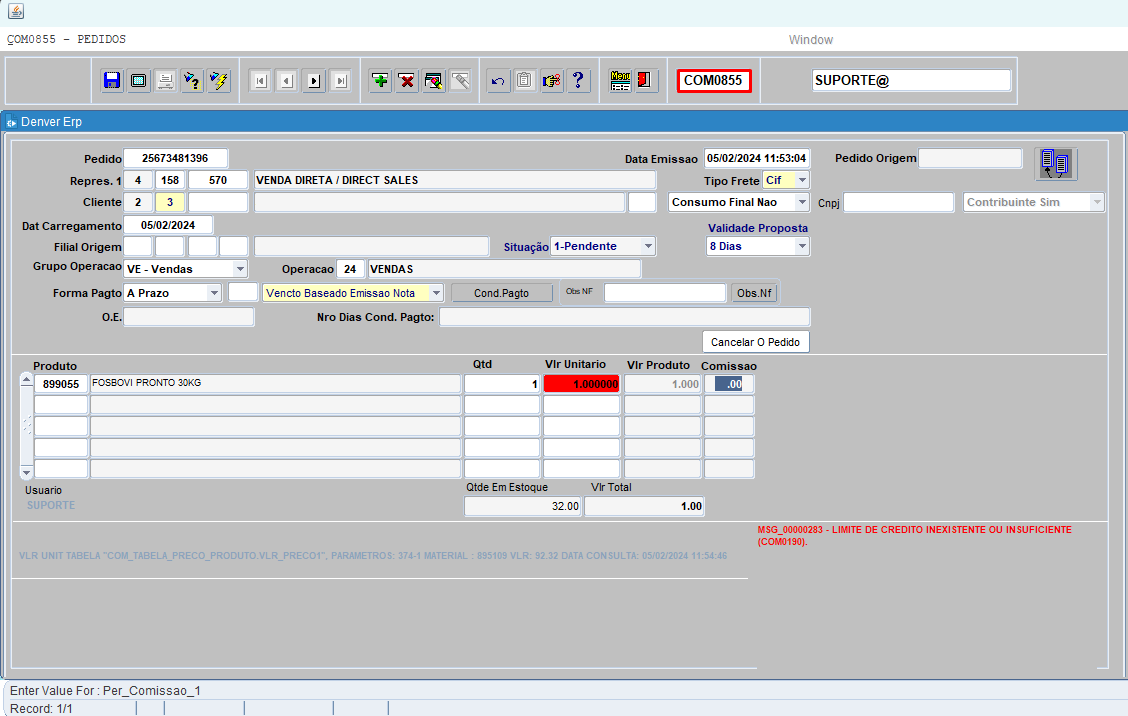
Task: Click the Qtde Em Estoque 32.00 field
Action: tap(522, 507)
